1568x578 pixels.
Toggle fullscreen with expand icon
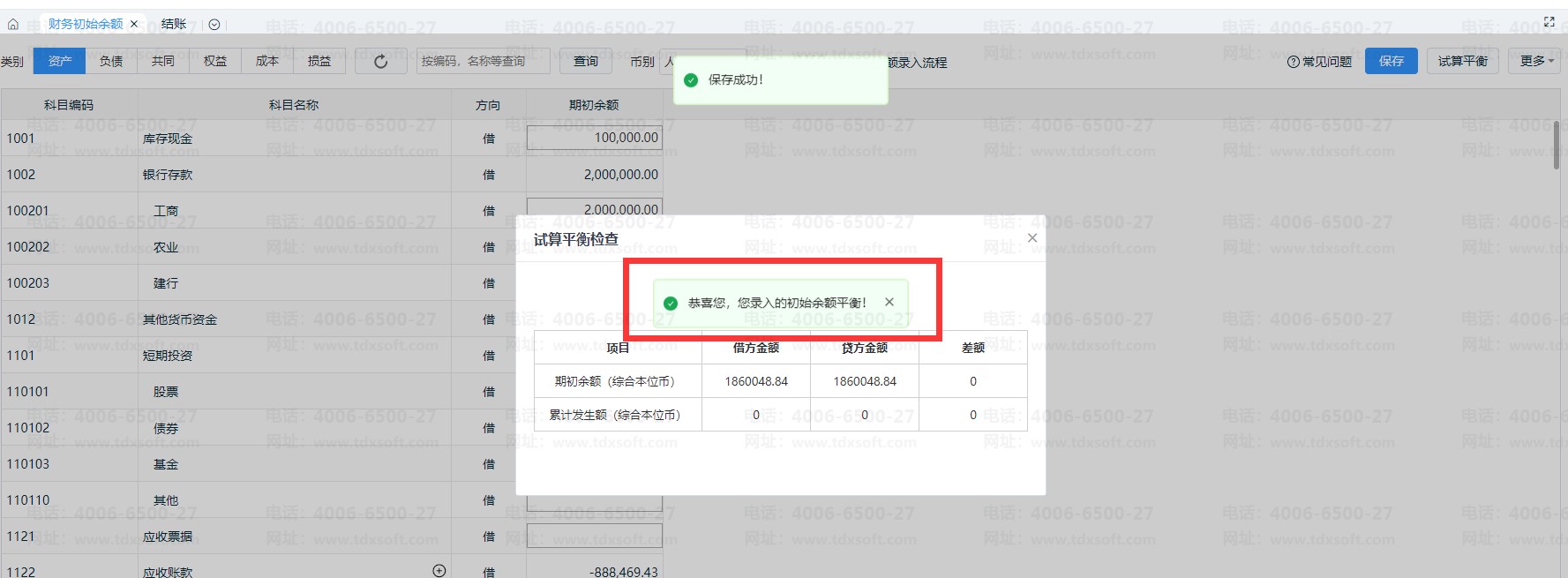pos(1549,22)
